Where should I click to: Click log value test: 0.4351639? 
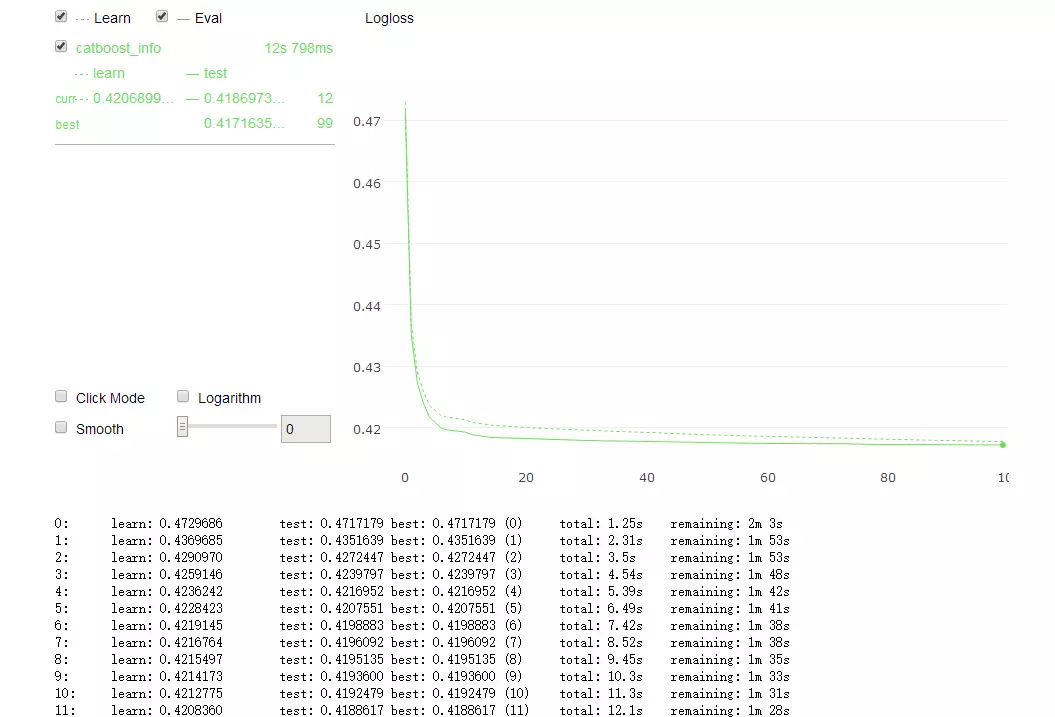tap(332, 541)
